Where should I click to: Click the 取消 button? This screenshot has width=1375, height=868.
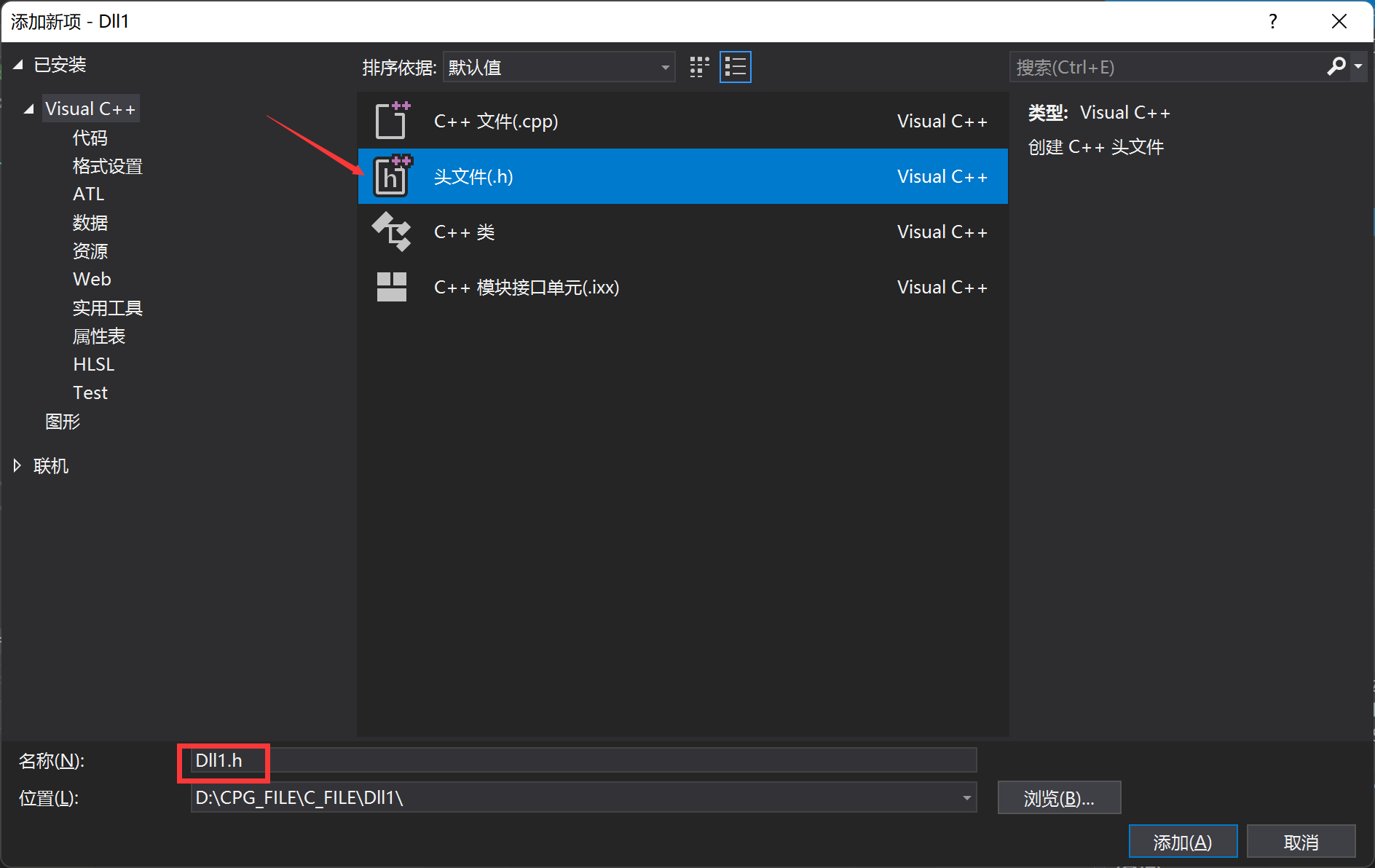(x=1301, y=842)
